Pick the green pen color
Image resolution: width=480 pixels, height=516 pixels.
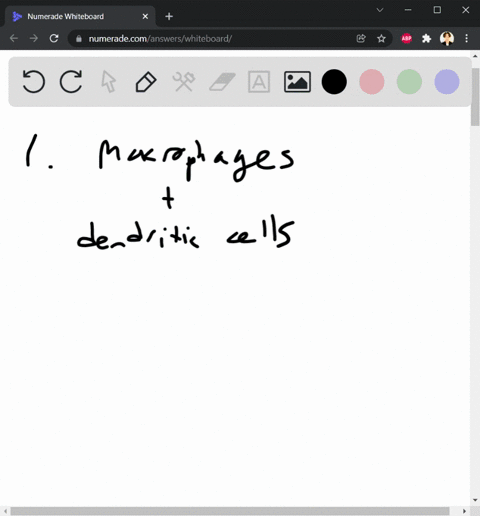point(409,82)
